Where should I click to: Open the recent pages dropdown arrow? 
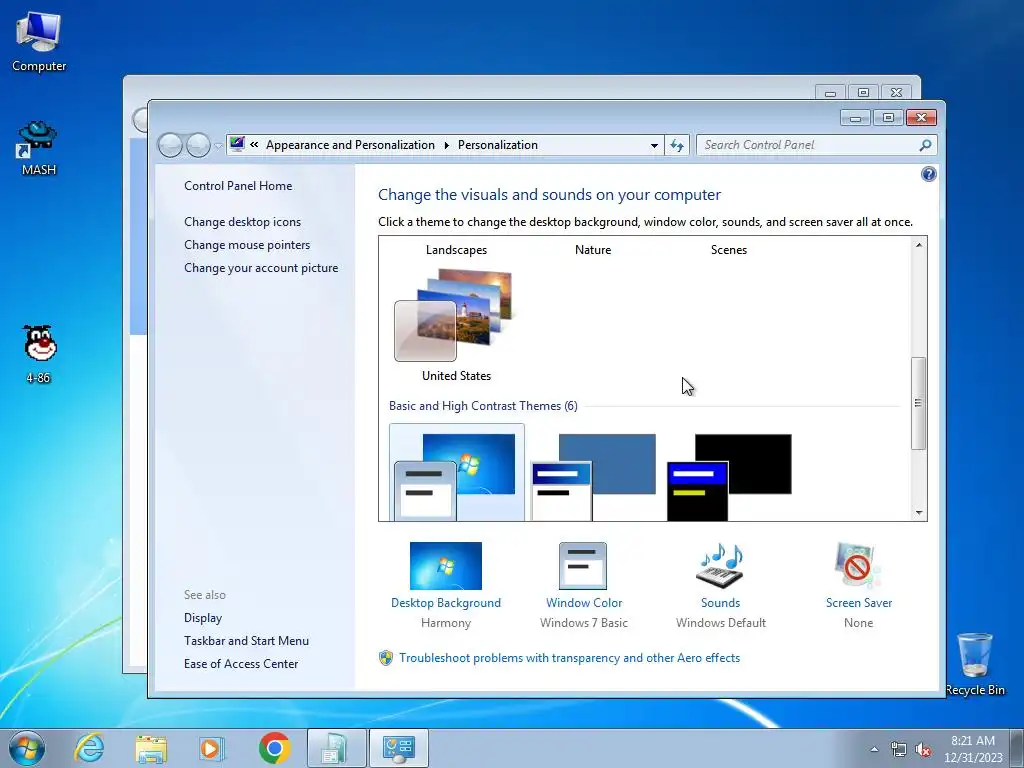(217, 146)
